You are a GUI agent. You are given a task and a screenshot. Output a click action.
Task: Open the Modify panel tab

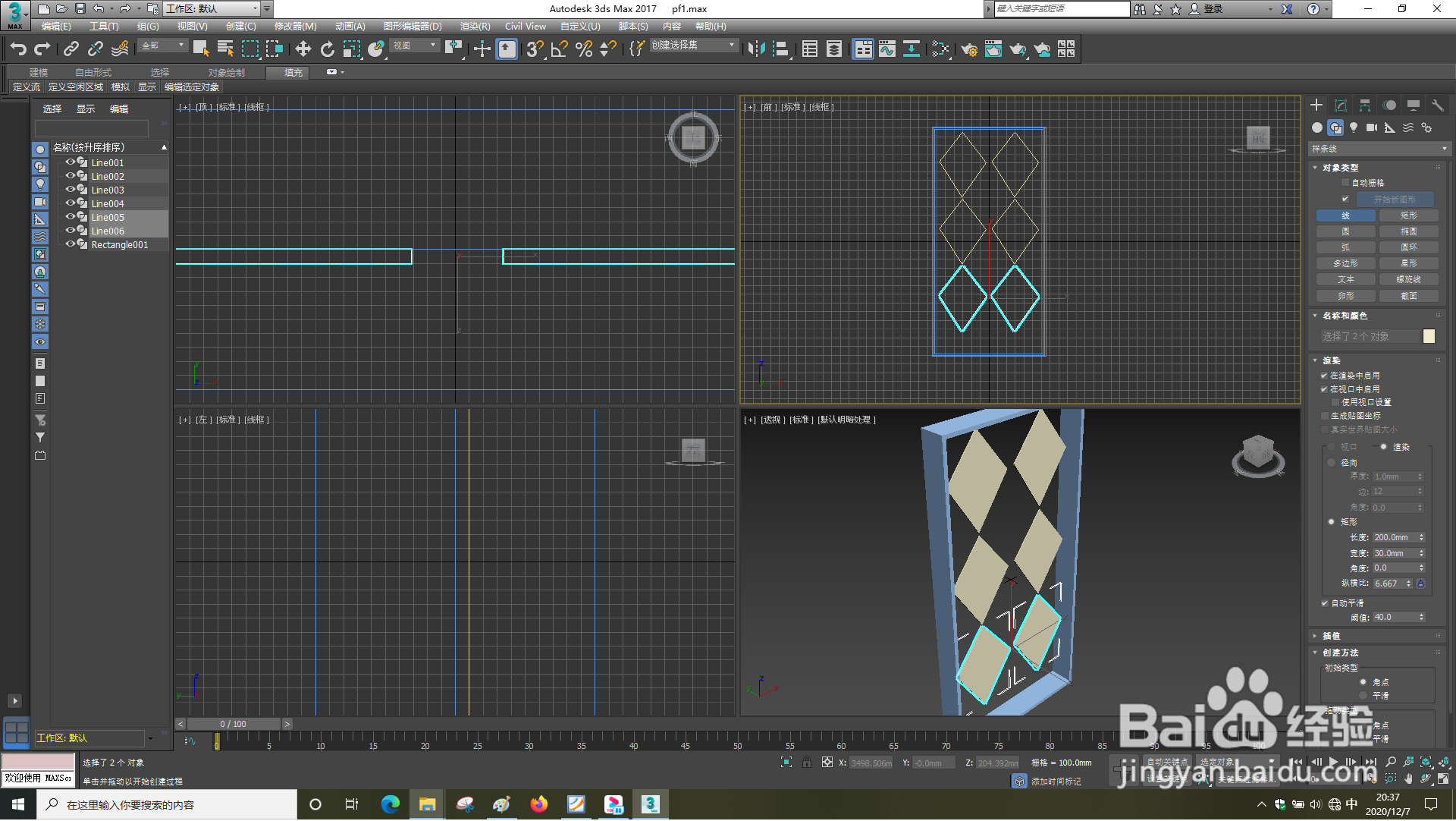[1341, 105]
